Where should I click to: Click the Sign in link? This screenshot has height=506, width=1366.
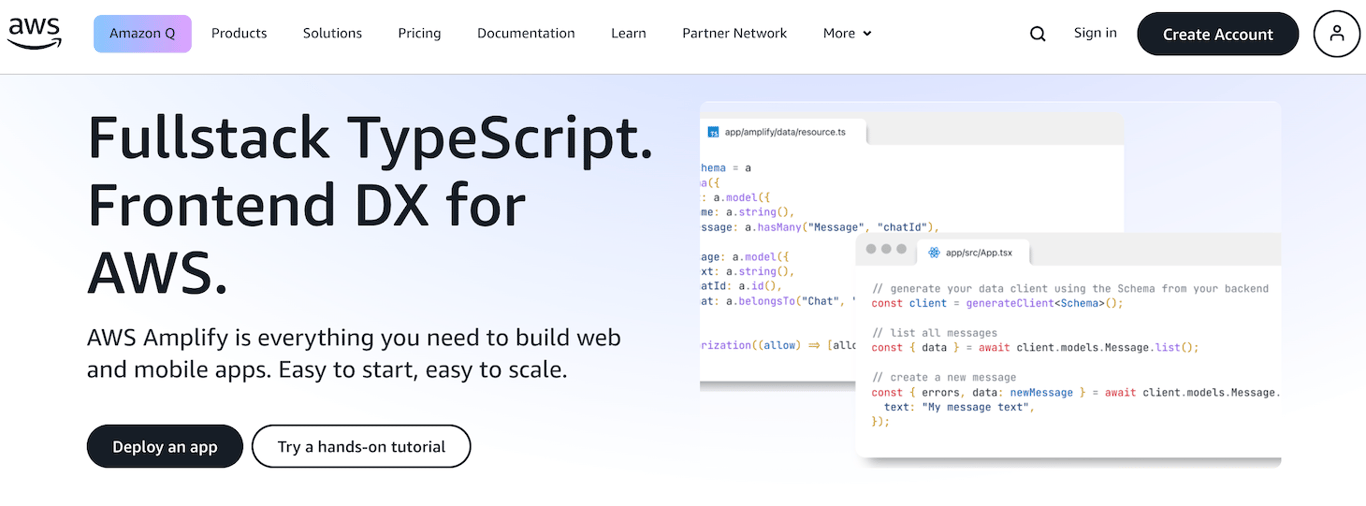click(x=1095, y=33)
